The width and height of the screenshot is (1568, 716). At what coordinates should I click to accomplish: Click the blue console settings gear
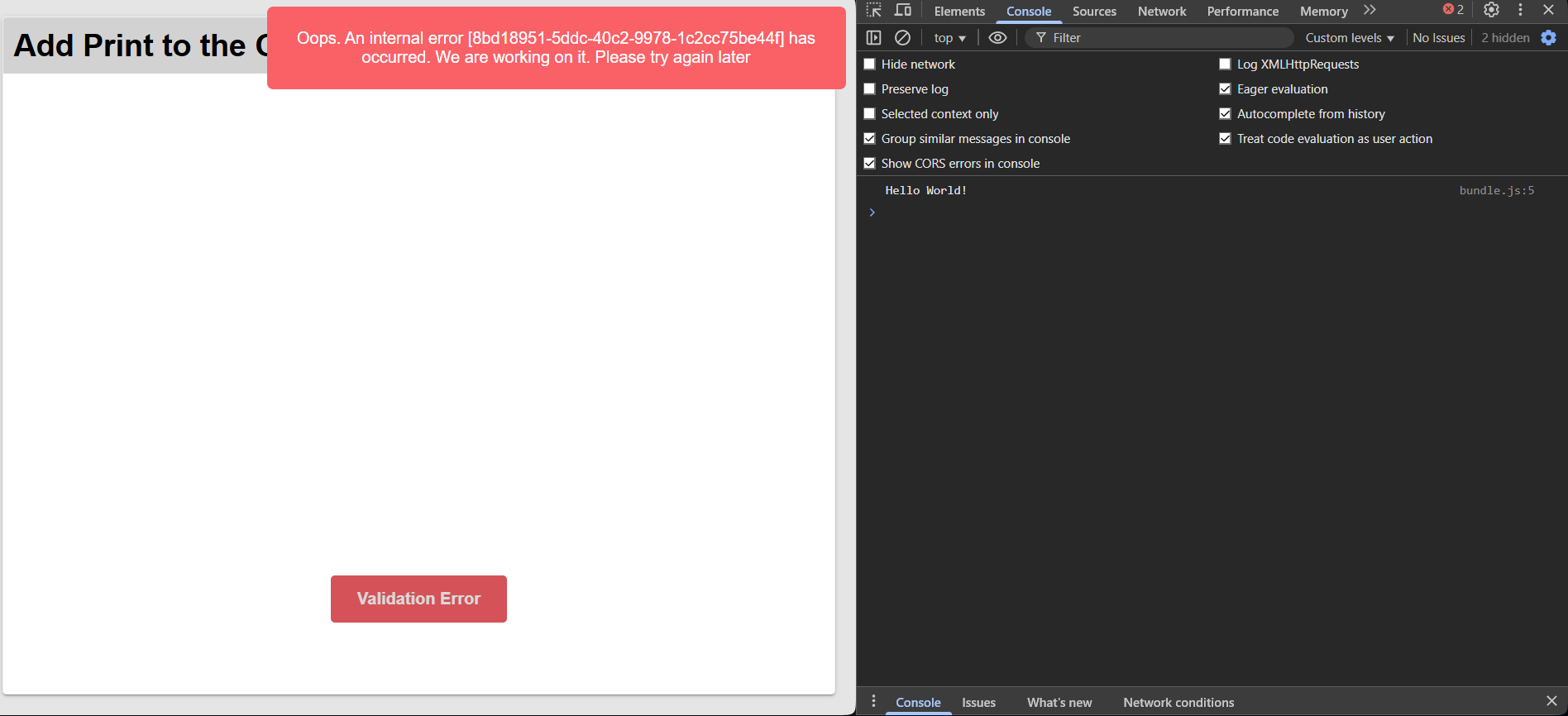pyautogui.click(x=1549, y=38)
